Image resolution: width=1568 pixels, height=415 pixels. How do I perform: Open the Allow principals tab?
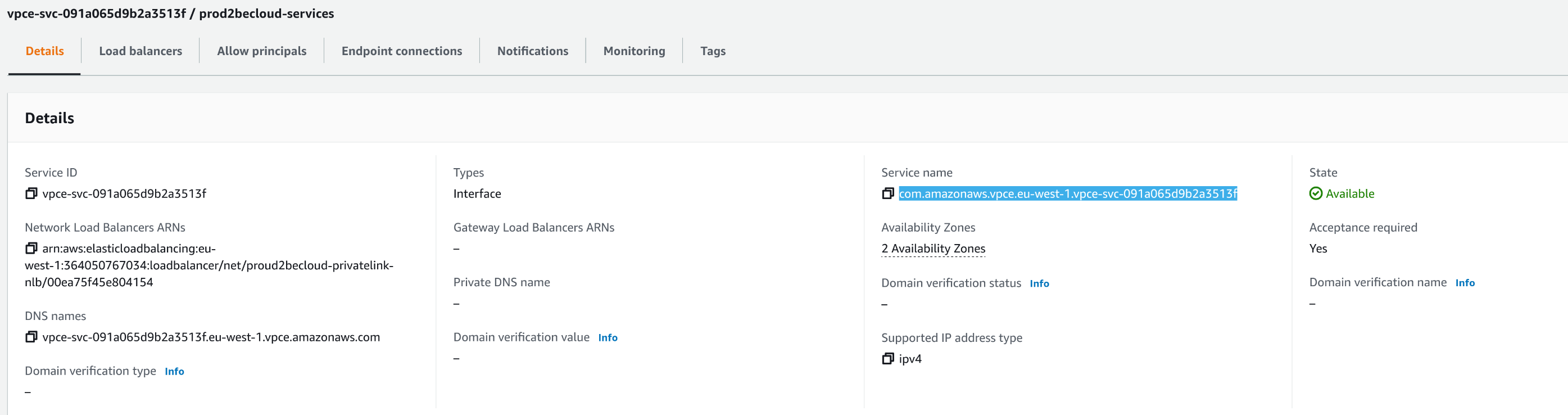click(x=261, y=51)
